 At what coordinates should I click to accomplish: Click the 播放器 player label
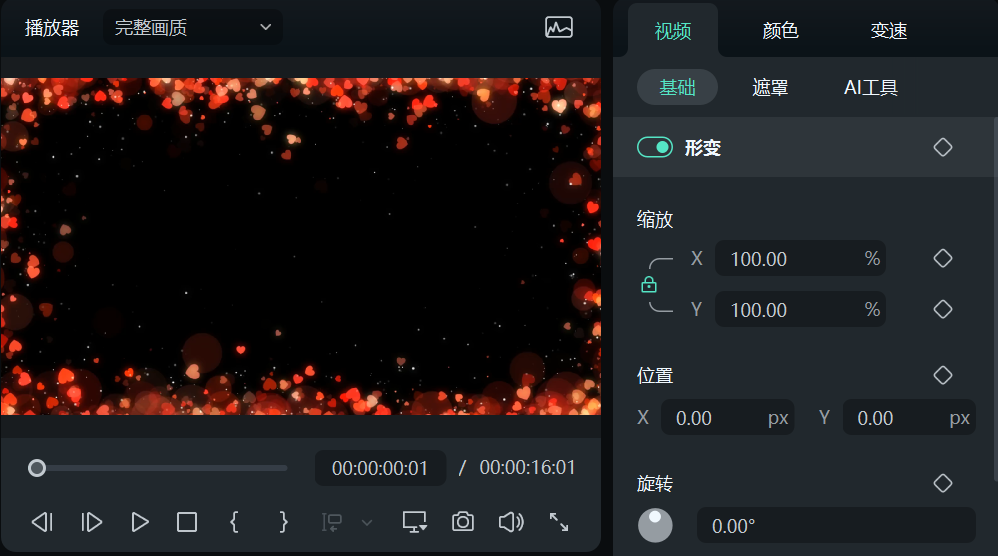click(52, 28)
